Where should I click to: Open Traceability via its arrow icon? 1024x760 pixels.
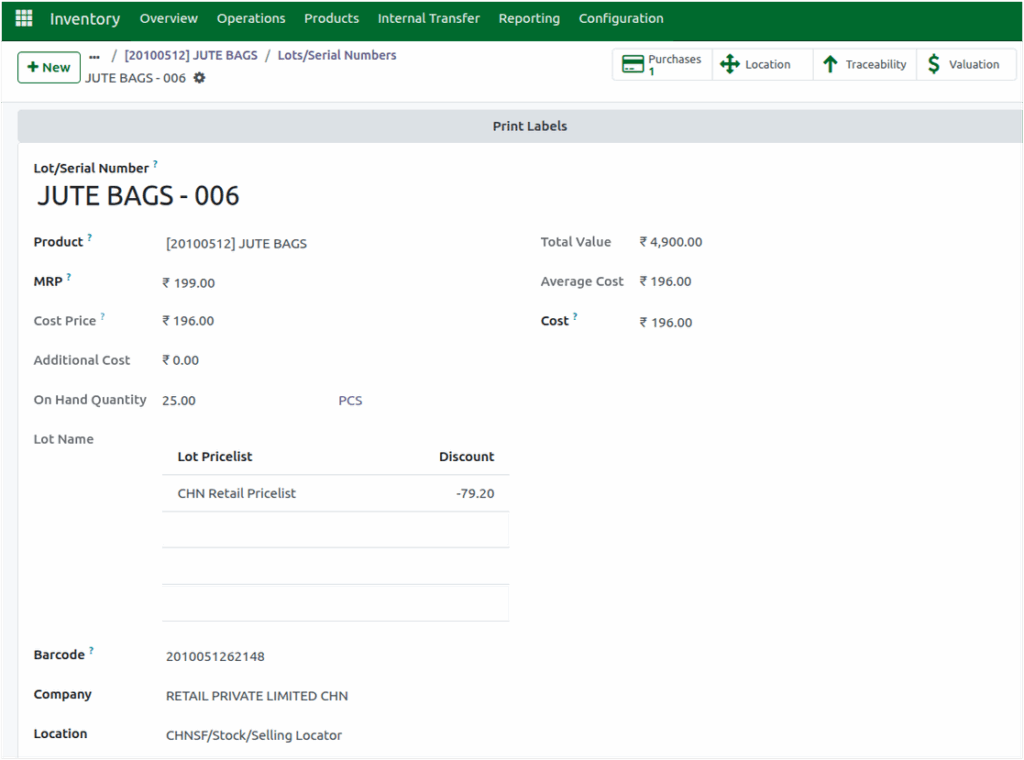tap(831, 63)
